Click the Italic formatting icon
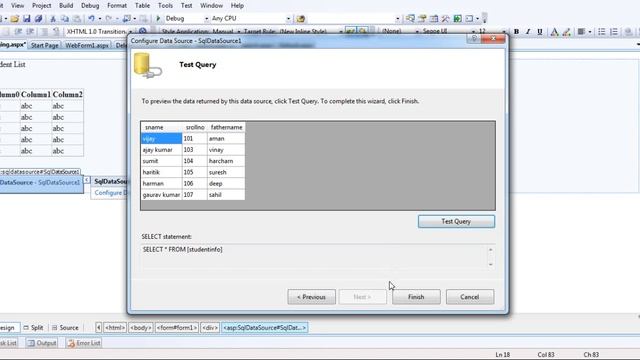Viewport: 640px width, 360px height. (528, 31)
